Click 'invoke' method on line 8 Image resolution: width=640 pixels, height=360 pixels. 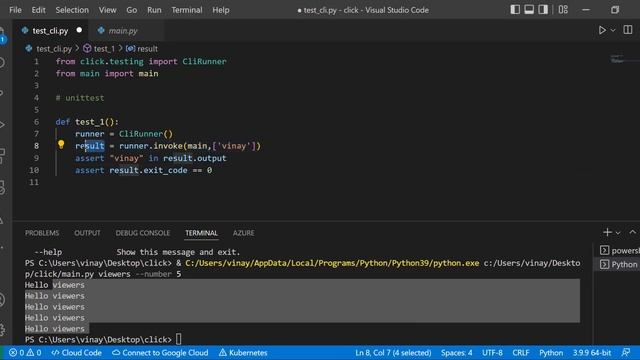(x=168, y=146)
